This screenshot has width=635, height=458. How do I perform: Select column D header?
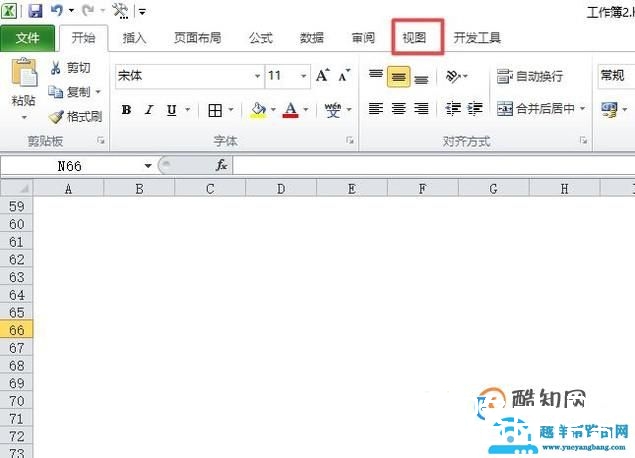281,189
